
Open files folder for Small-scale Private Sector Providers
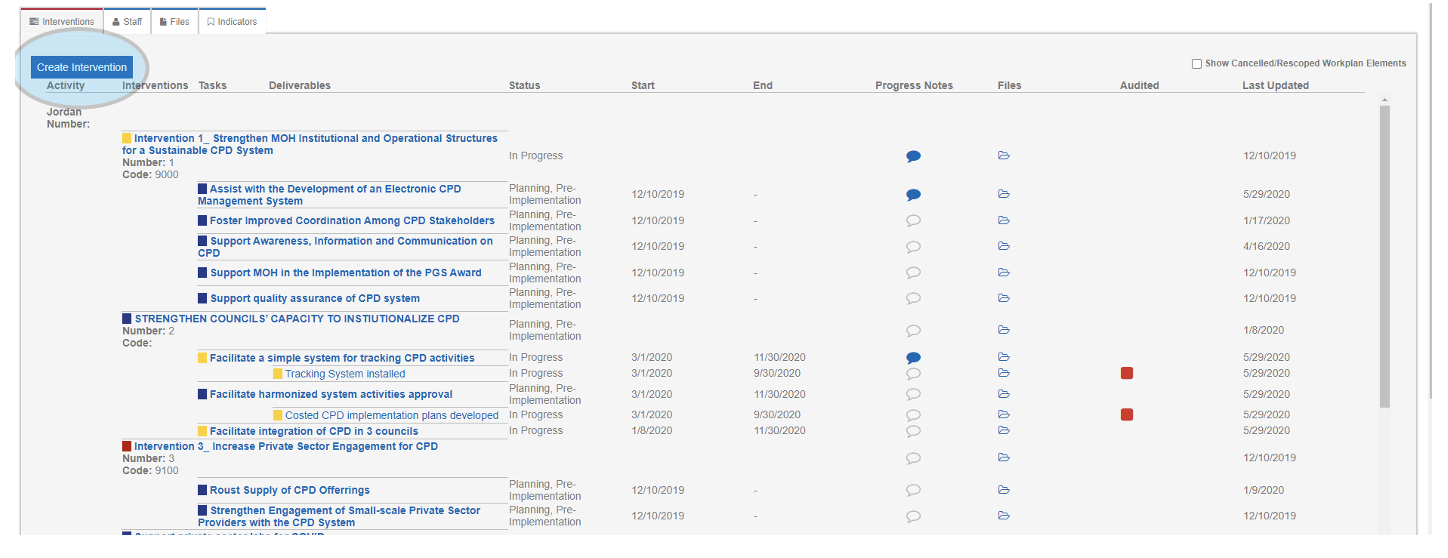click(x=1004, y=516)
